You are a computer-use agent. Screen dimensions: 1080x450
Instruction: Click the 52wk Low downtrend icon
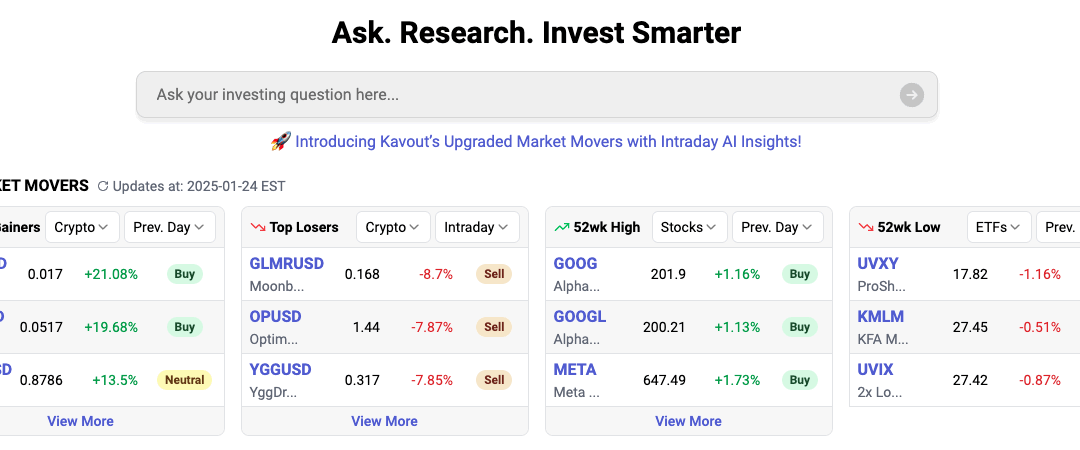[866, 227]
